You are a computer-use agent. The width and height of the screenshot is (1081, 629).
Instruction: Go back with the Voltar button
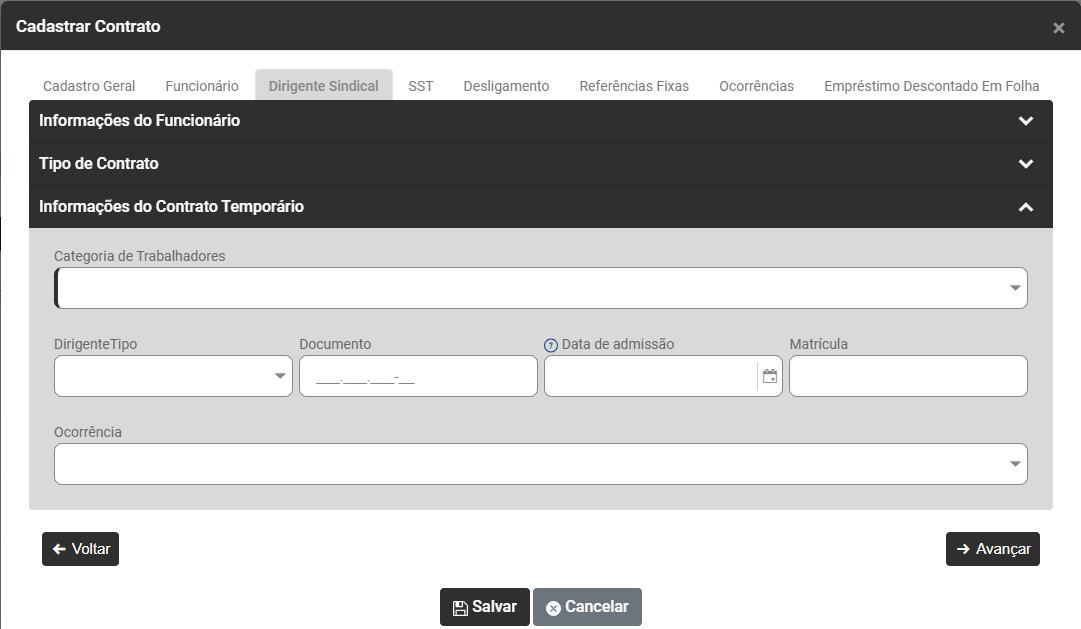tap(81, 549)
